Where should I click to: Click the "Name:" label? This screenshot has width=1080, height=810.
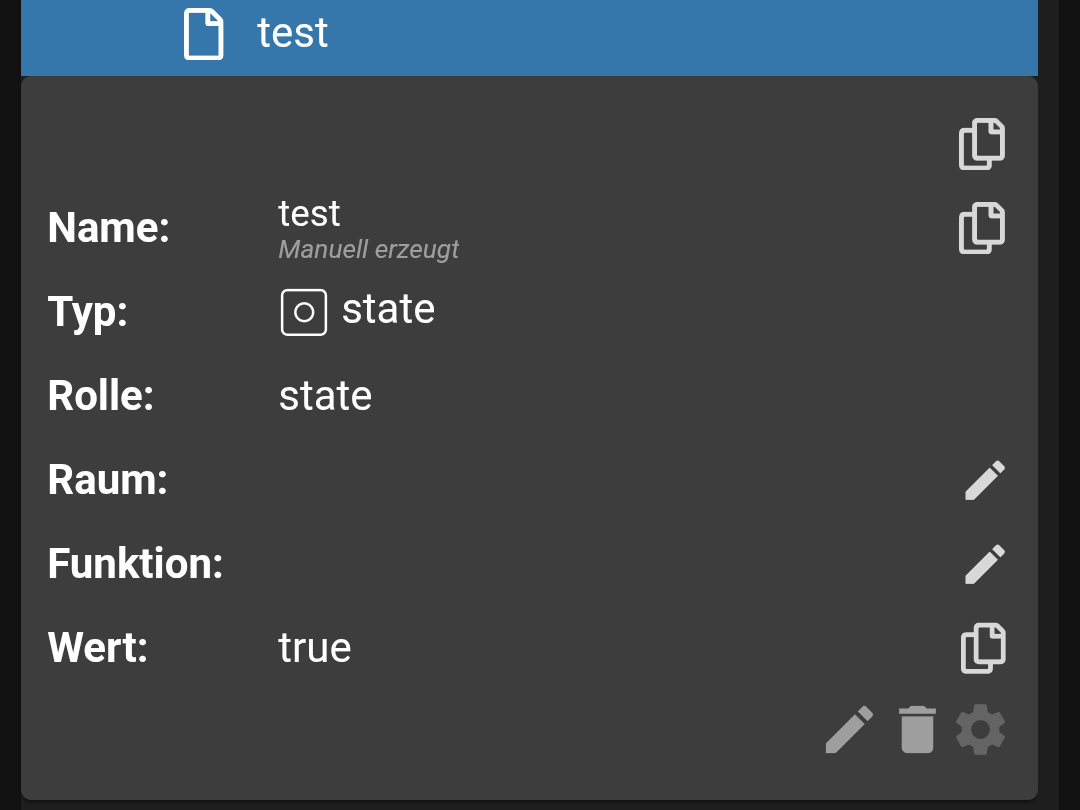click(x=109, y=228)
